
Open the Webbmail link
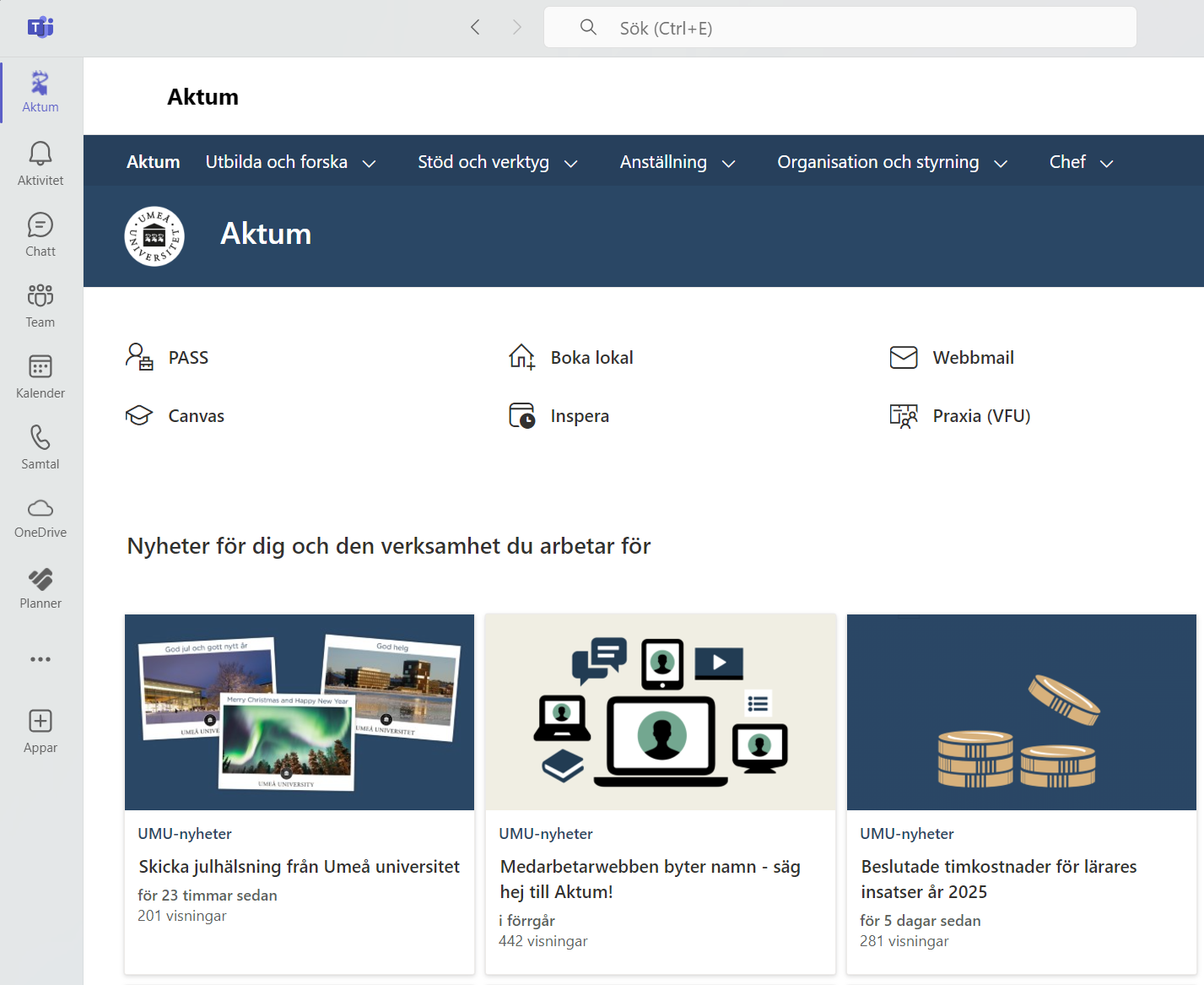974,358
